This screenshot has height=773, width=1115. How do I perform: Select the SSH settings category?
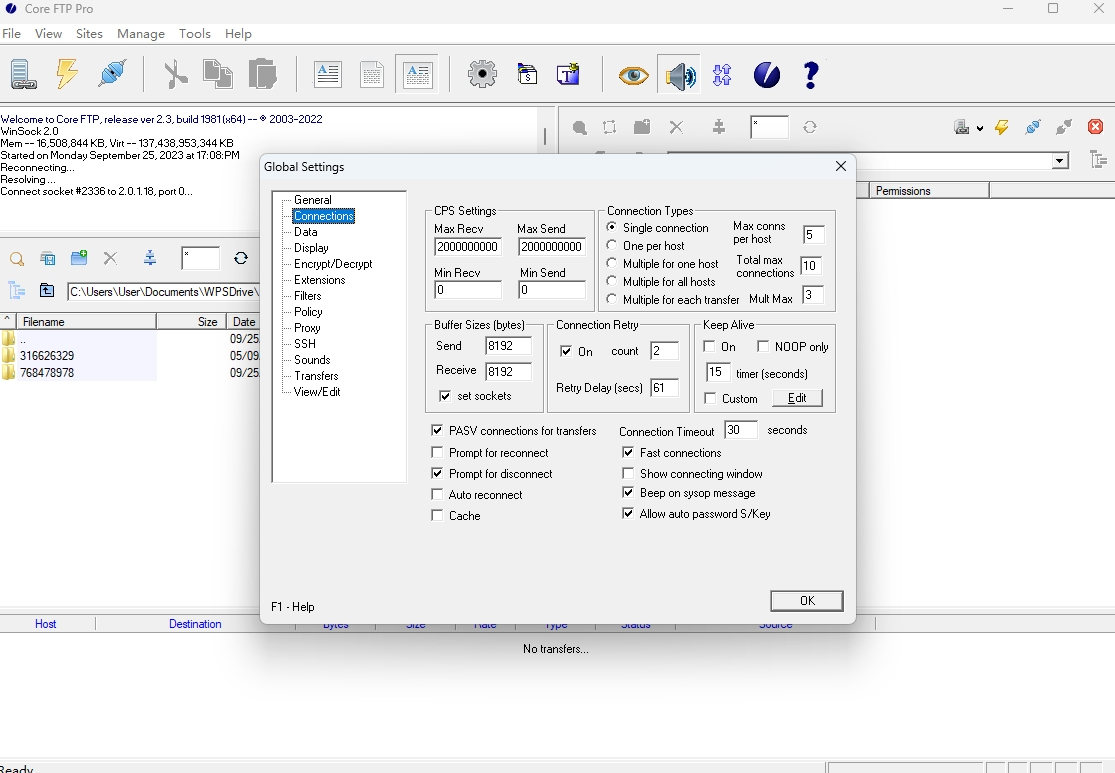pos(303,343)
